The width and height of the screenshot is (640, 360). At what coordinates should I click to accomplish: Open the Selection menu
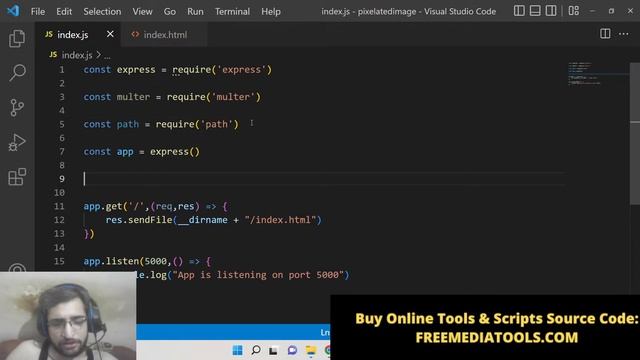(102, 11)
